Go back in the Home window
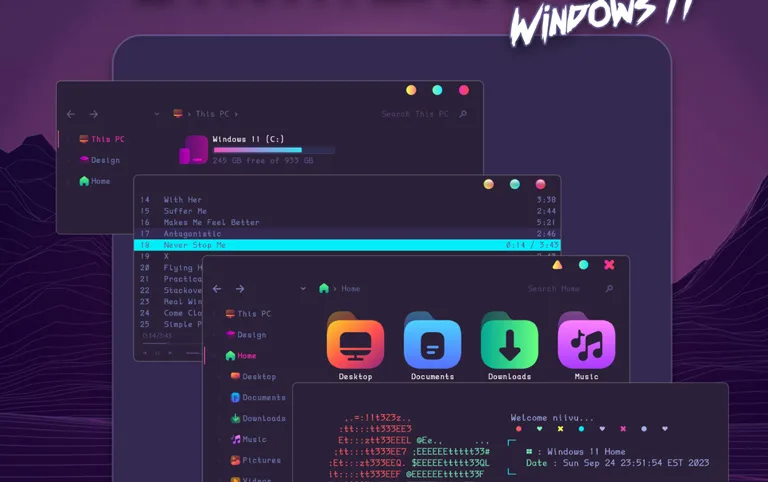 point(217,289)
